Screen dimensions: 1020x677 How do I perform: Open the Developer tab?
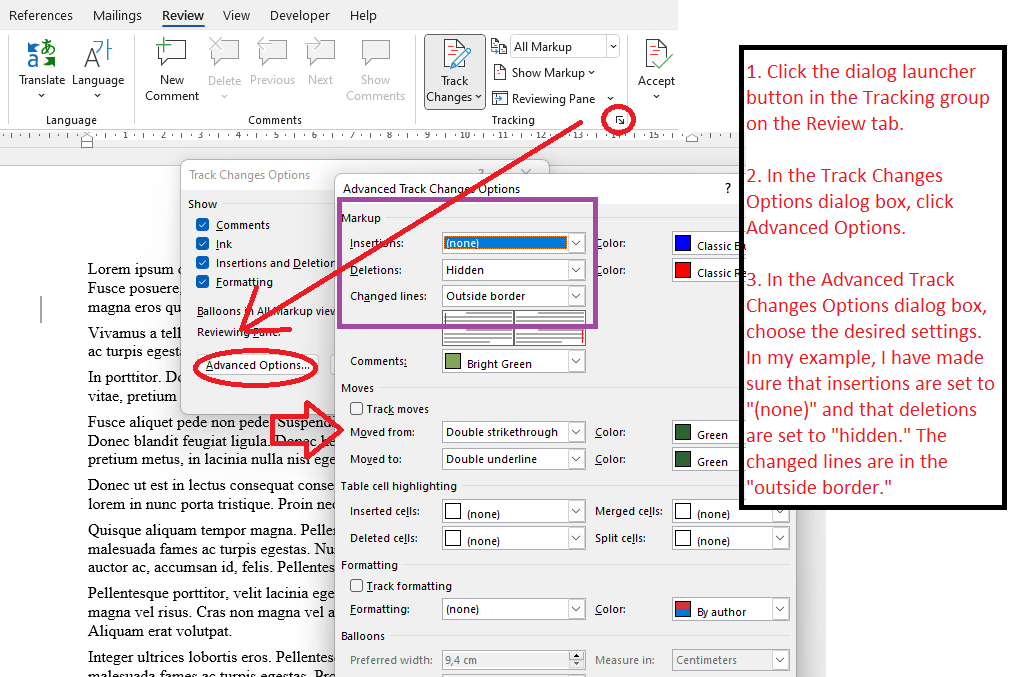point(299,15)
